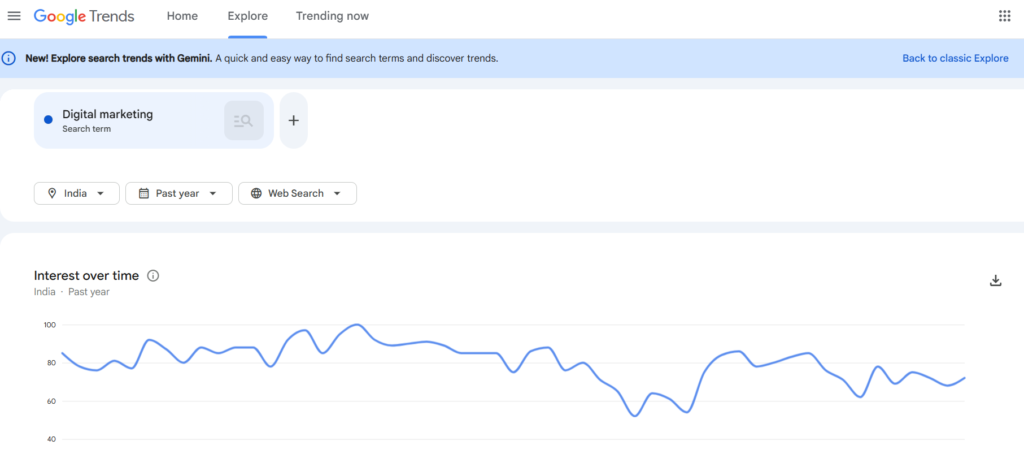Select the Explore tab

click(x=247, y=16)
